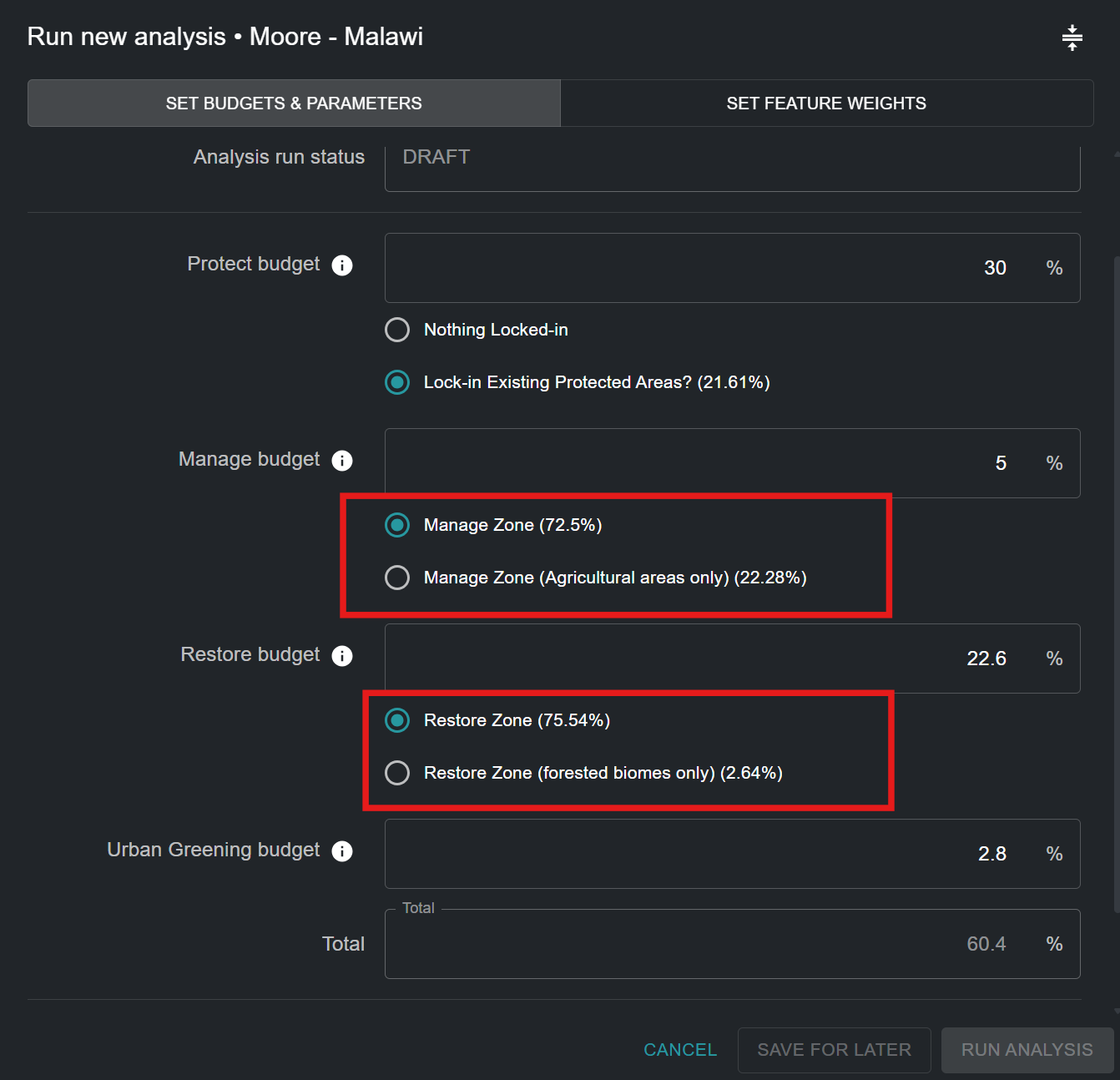This screenshot has height=1080, width=1120.
Task: Click into the Manage budget value field
Action: [x=709, y=463]
